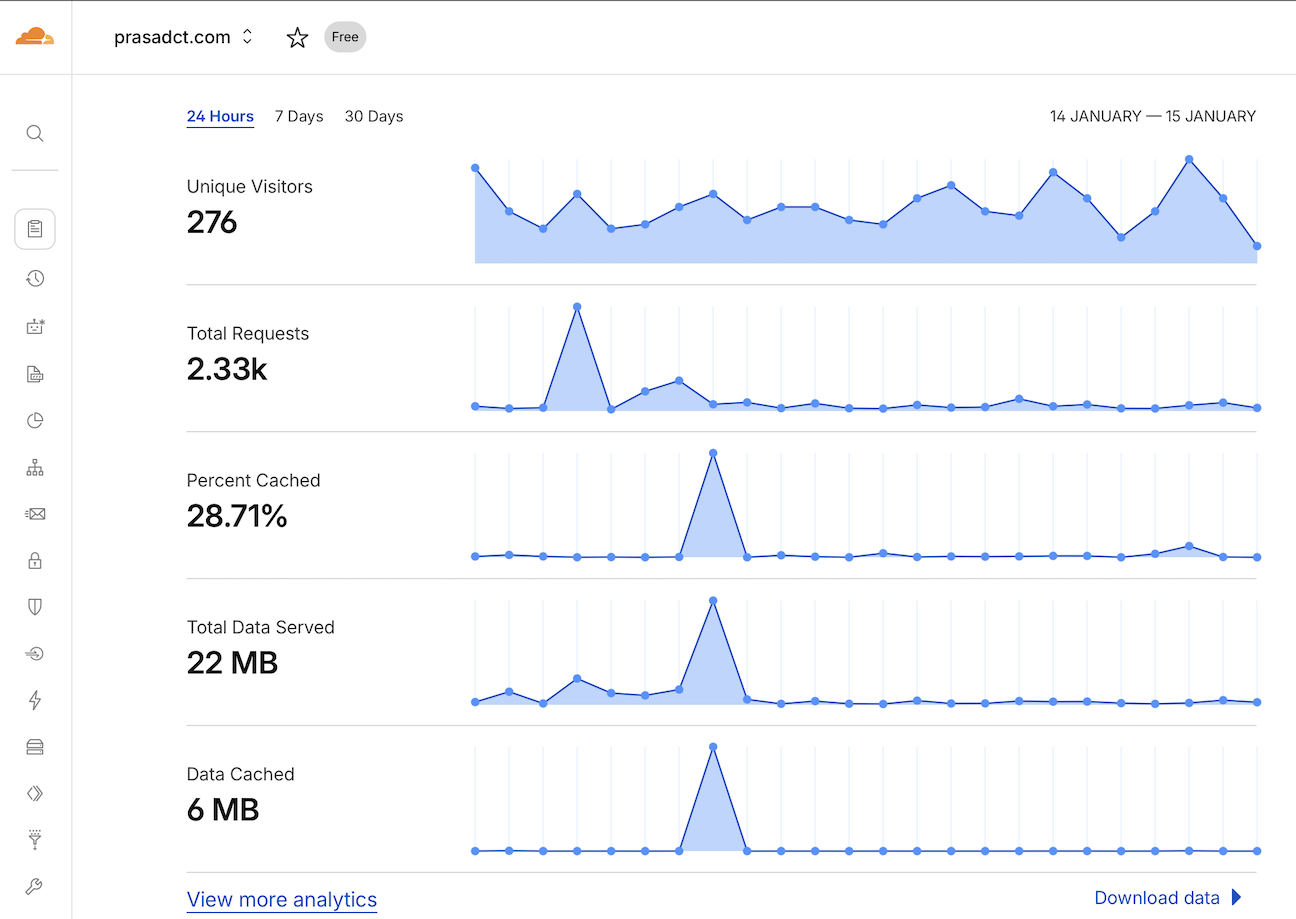Click the SSL/TLS padlock icon
The image size is (1296, 919).
pyautogui.click(x=35, y=561)
